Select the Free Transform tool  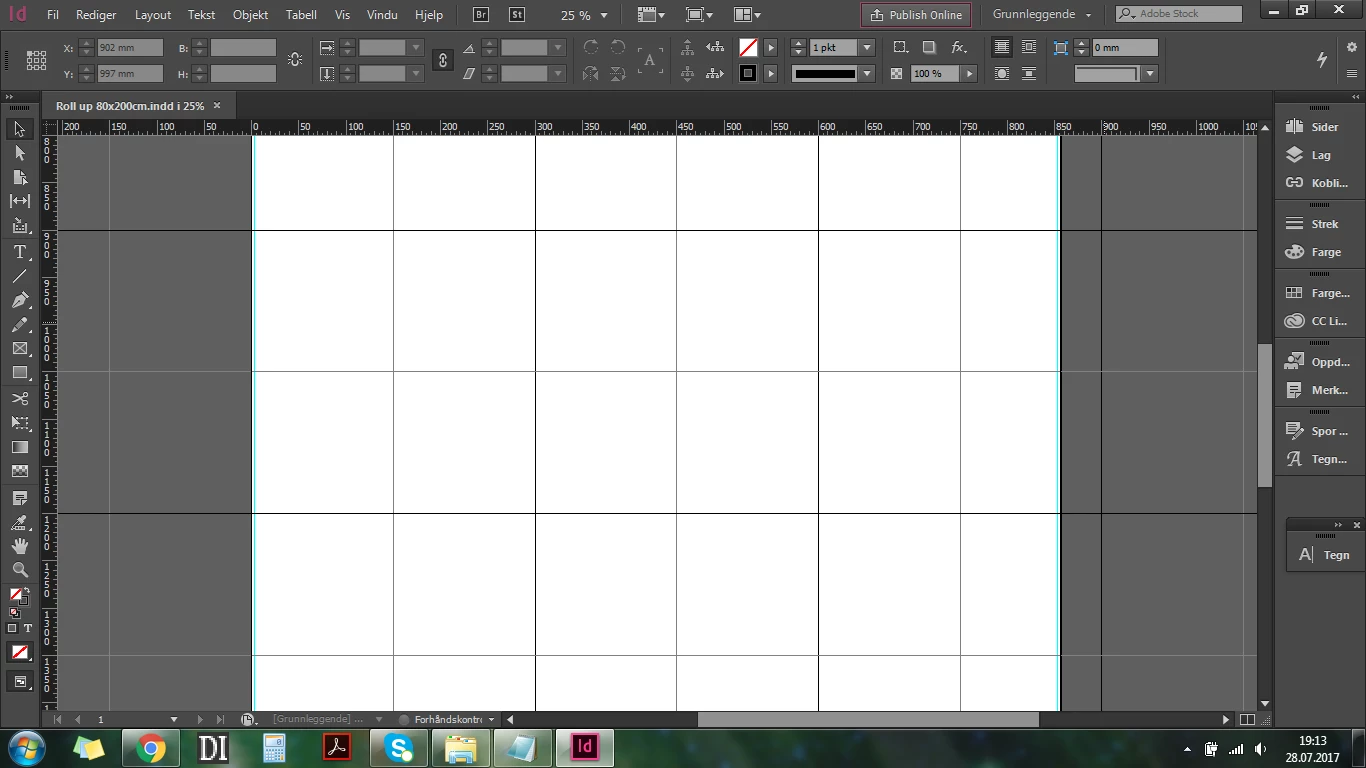click(19, 423)
